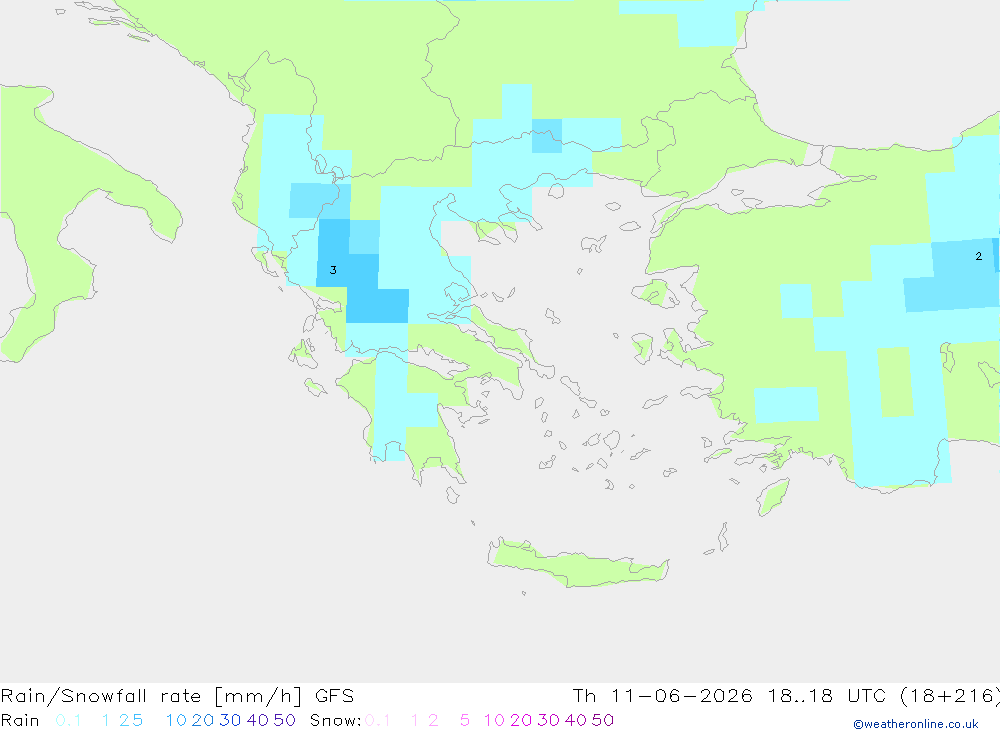Select snow legend value 5

(465, 720)
